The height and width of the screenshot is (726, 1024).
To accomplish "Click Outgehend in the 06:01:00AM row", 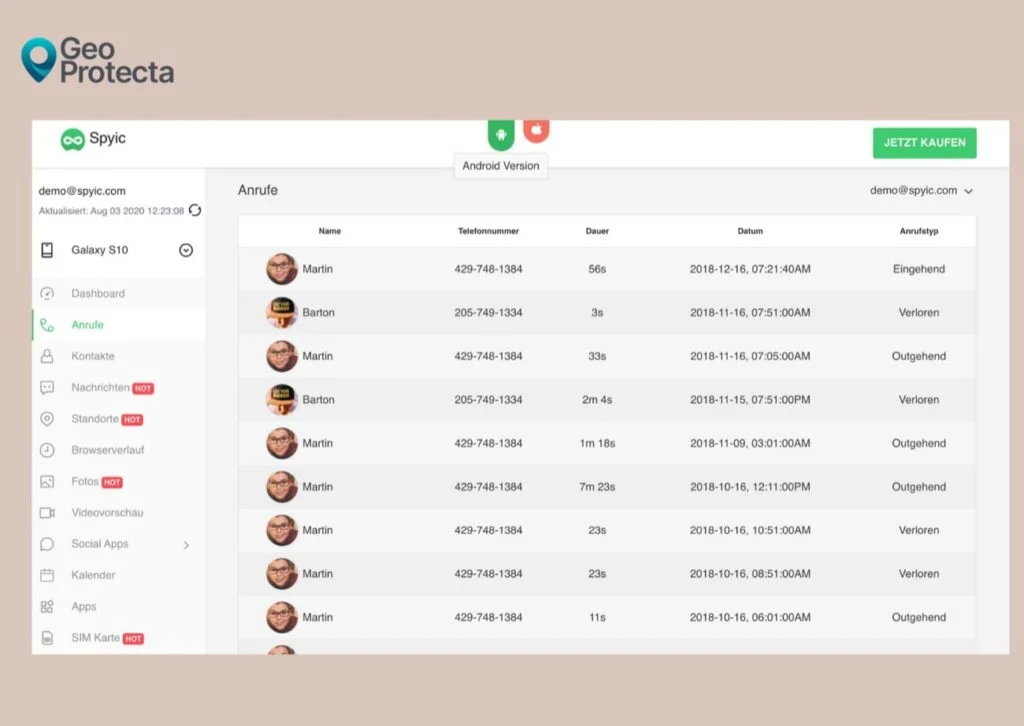I will click(919, 618).
